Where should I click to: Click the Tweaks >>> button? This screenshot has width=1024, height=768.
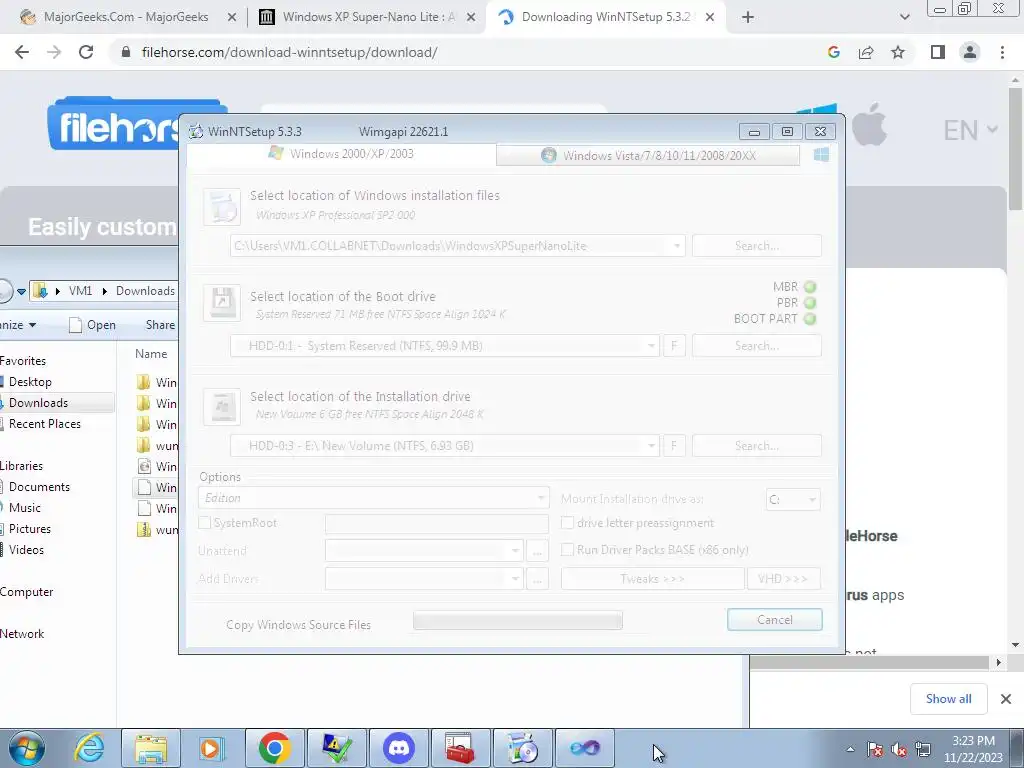point(652,579)
